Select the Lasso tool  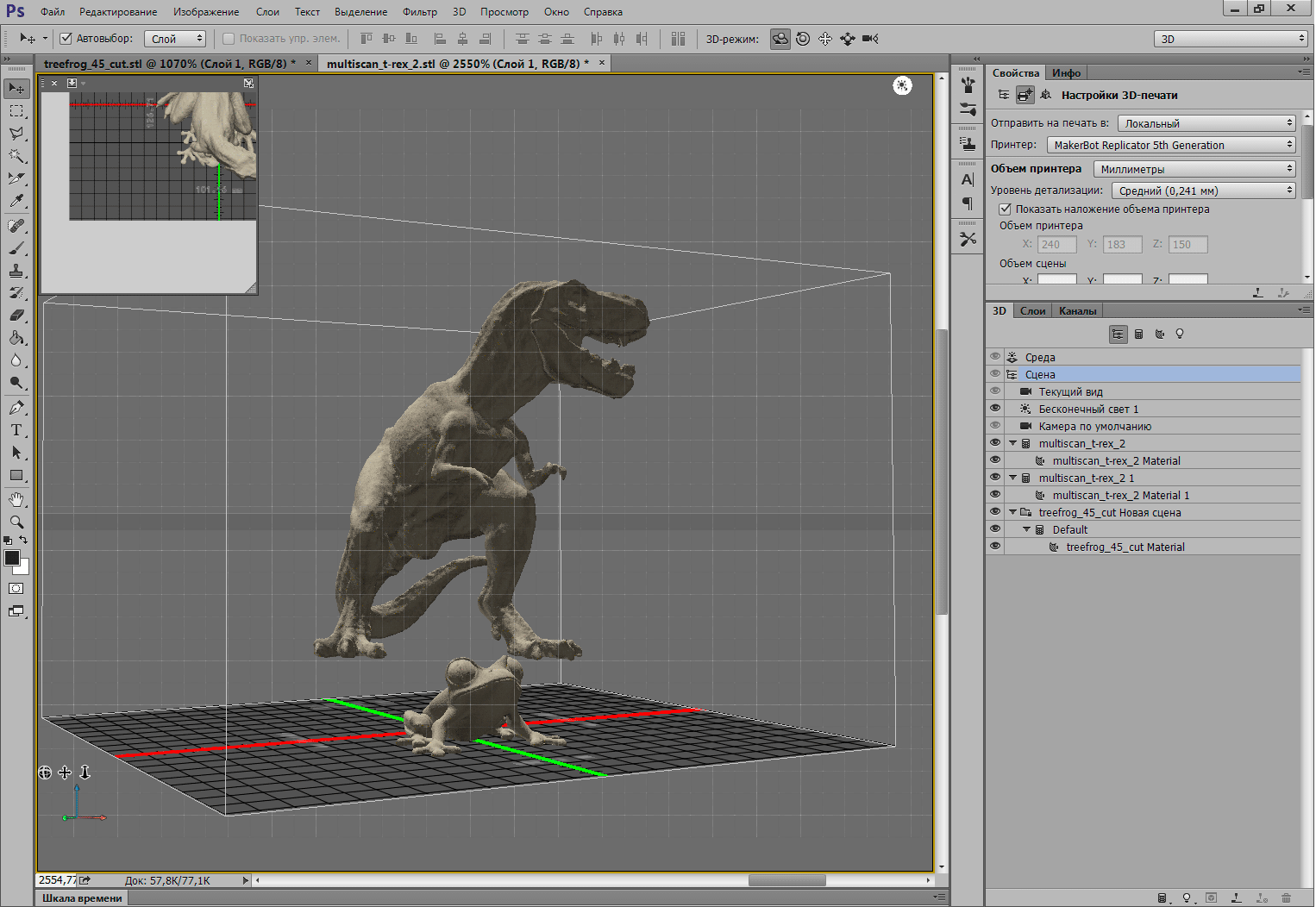(16, 134)
